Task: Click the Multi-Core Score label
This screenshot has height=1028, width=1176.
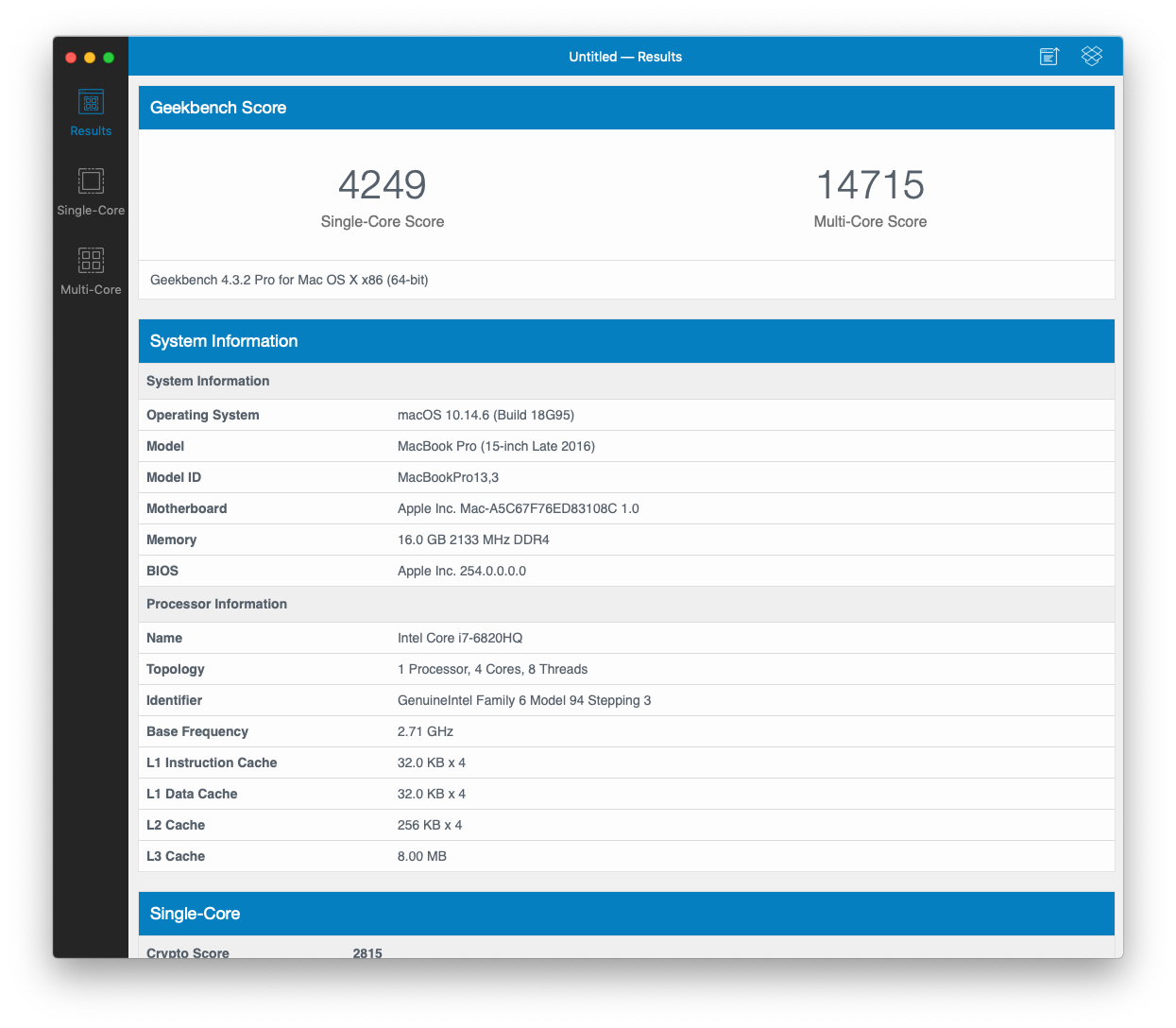Action: (870, 222)
